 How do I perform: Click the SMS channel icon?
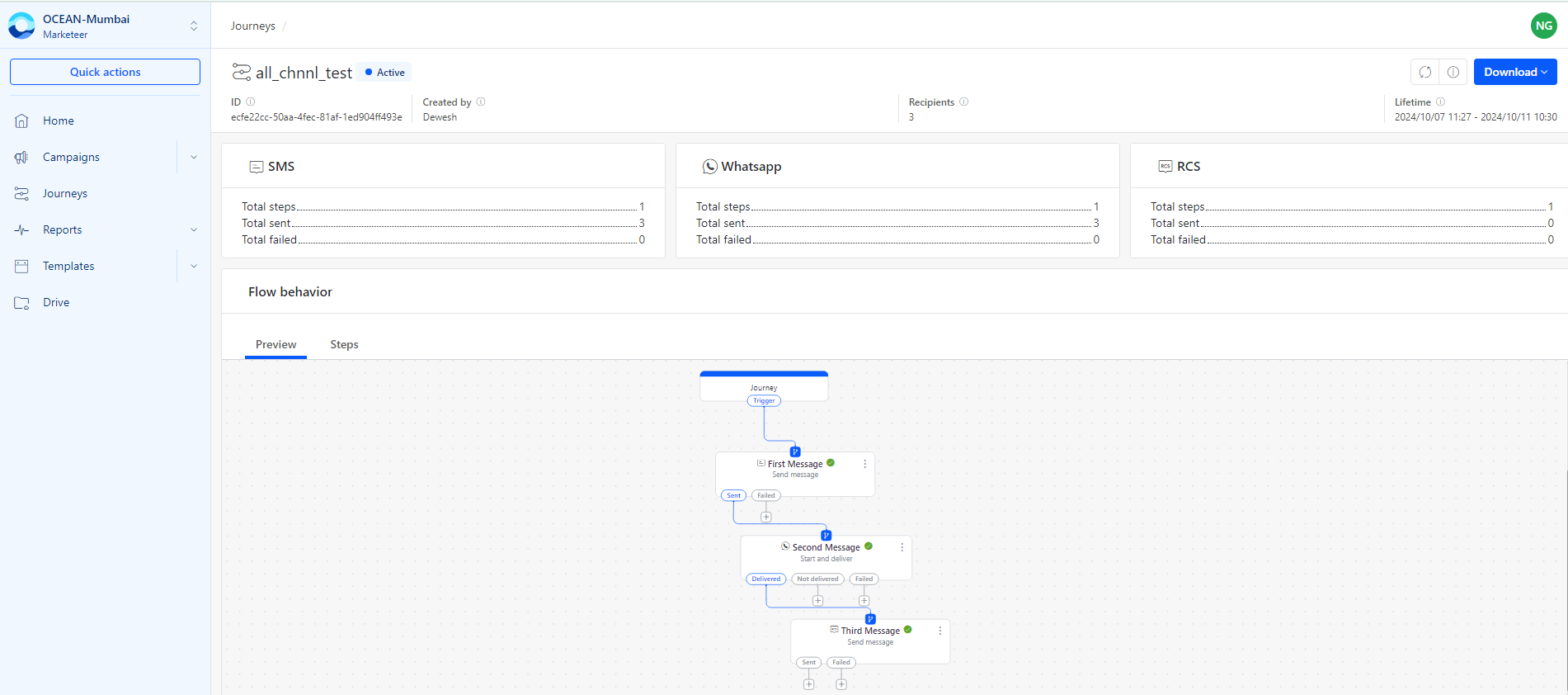257,167
